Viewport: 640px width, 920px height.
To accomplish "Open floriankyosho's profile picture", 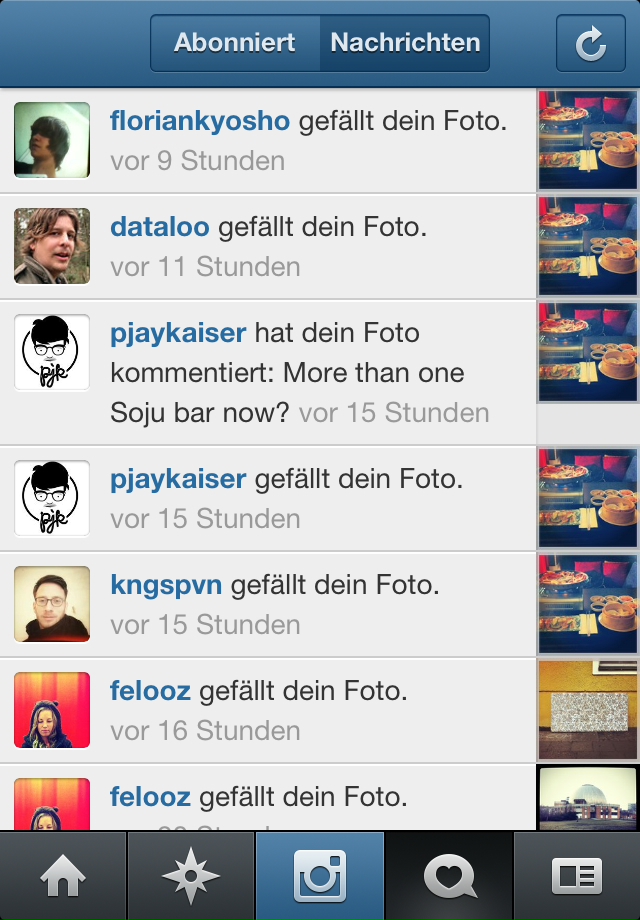I will (x=52, y=140).
